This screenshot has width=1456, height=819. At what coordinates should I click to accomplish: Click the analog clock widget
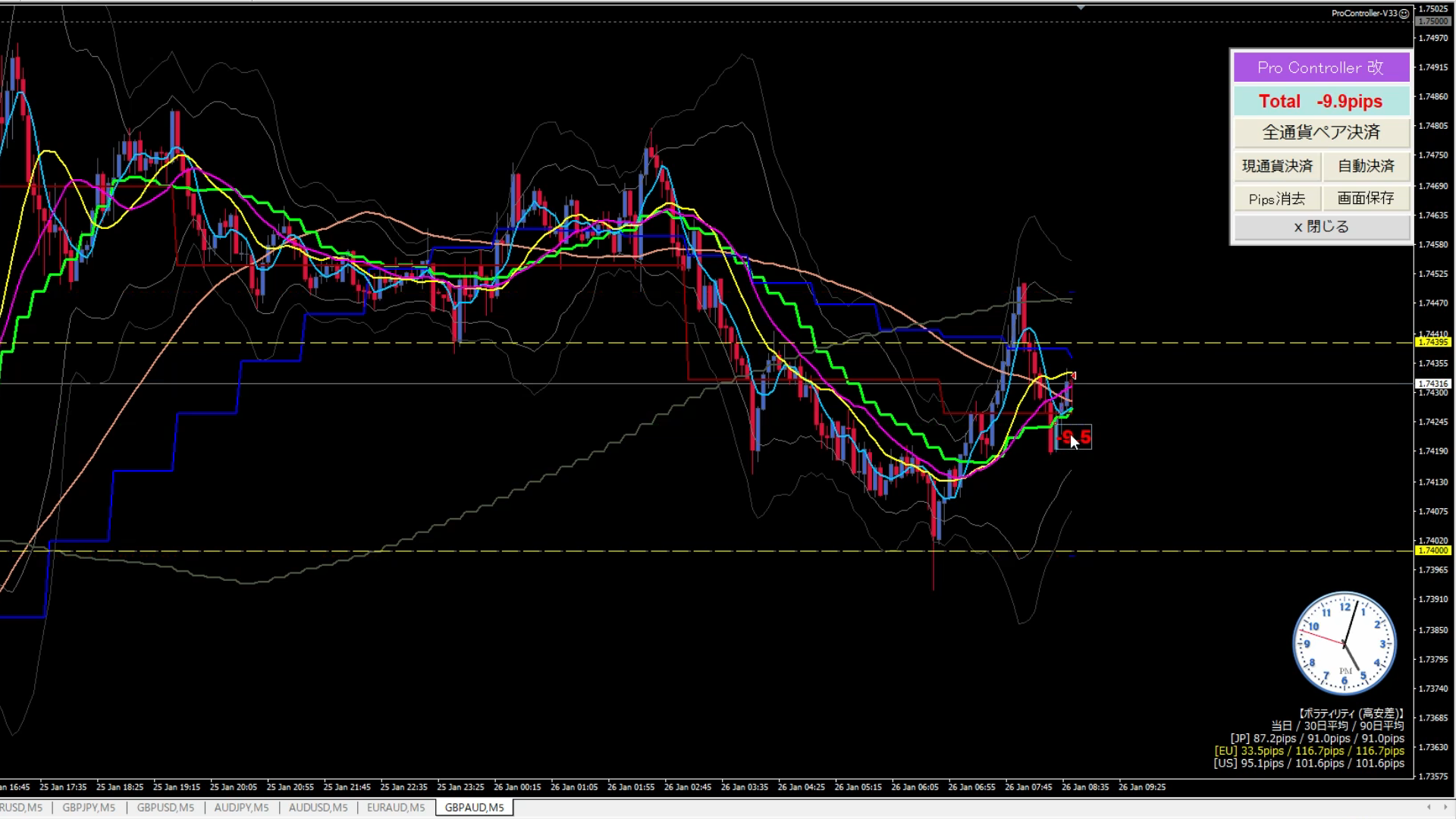[1345, 644]
